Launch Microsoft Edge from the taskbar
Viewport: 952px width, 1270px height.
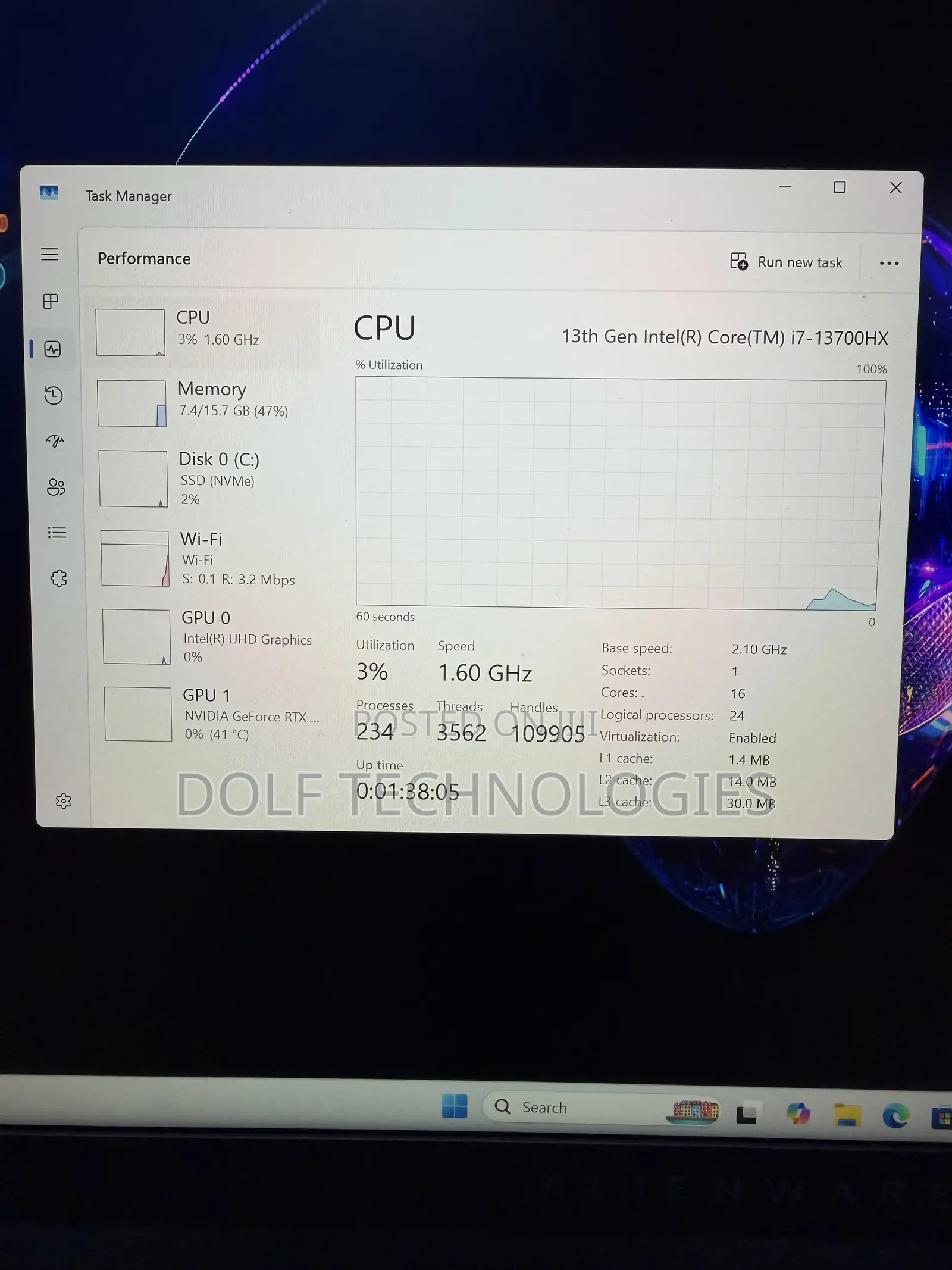pos(895,1115)
